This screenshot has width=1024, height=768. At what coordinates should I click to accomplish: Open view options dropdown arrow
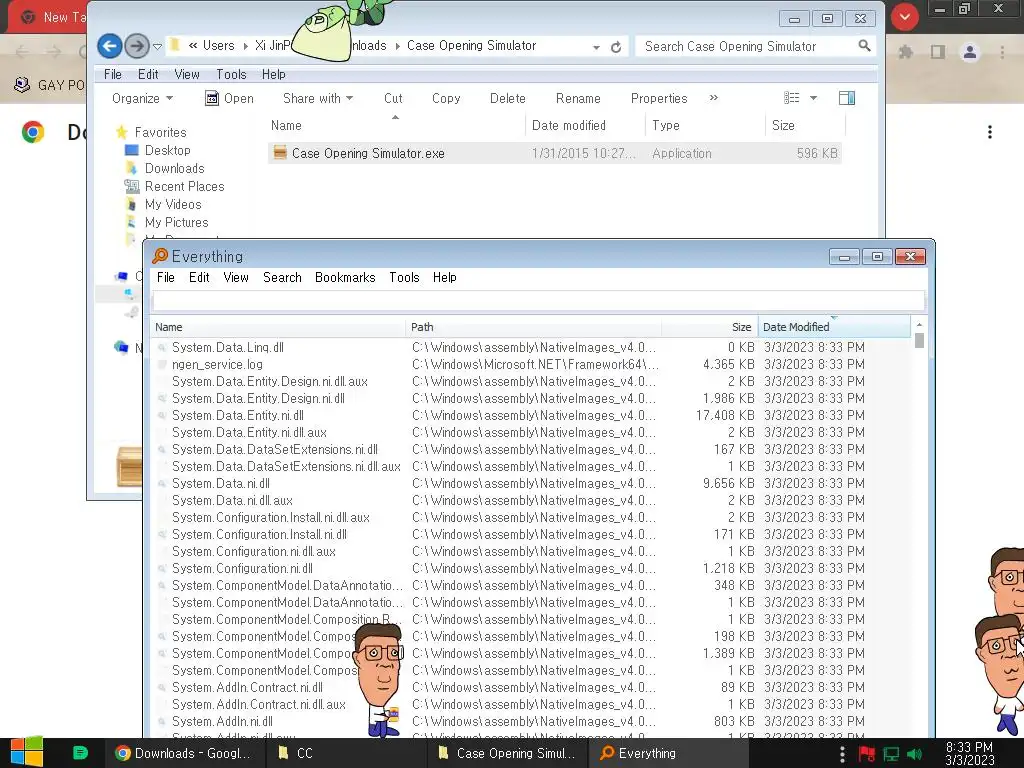tap(814, 98)
